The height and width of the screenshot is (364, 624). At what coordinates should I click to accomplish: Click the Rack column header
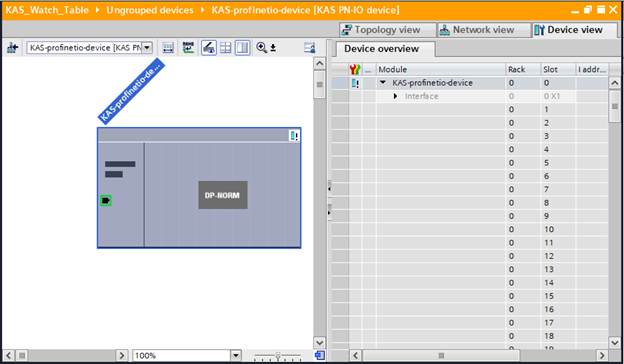tap(523, 69)
